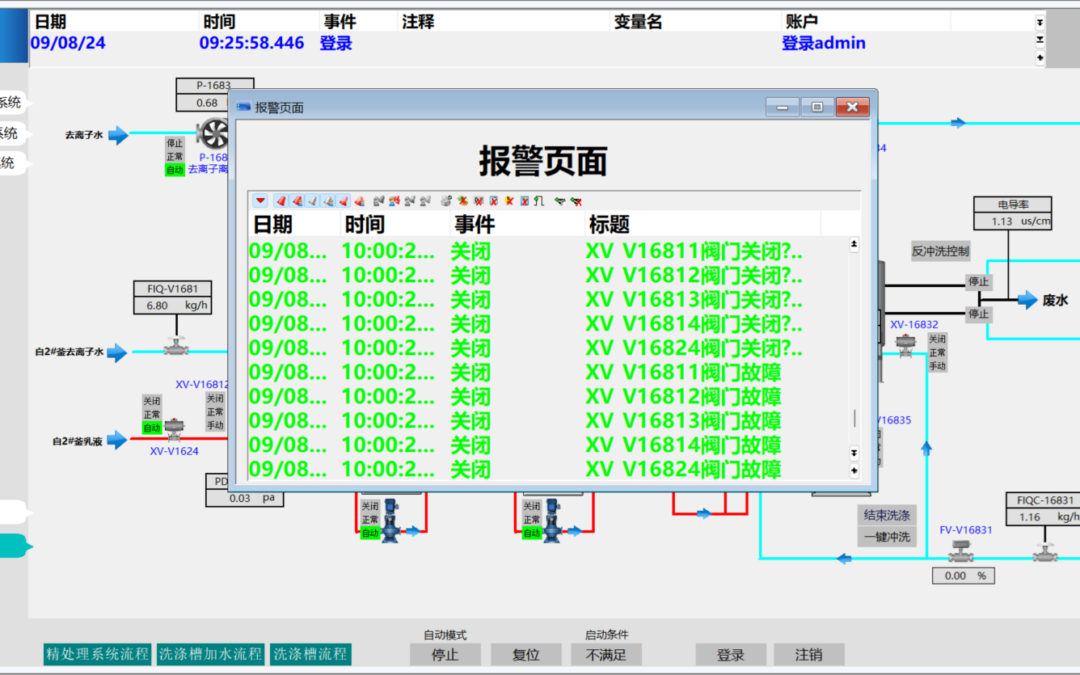The image size is (1080, 675).
Task: Select alarm row XV V16811阀门故障
Action: pyautogui.click(x=550, y=373)
